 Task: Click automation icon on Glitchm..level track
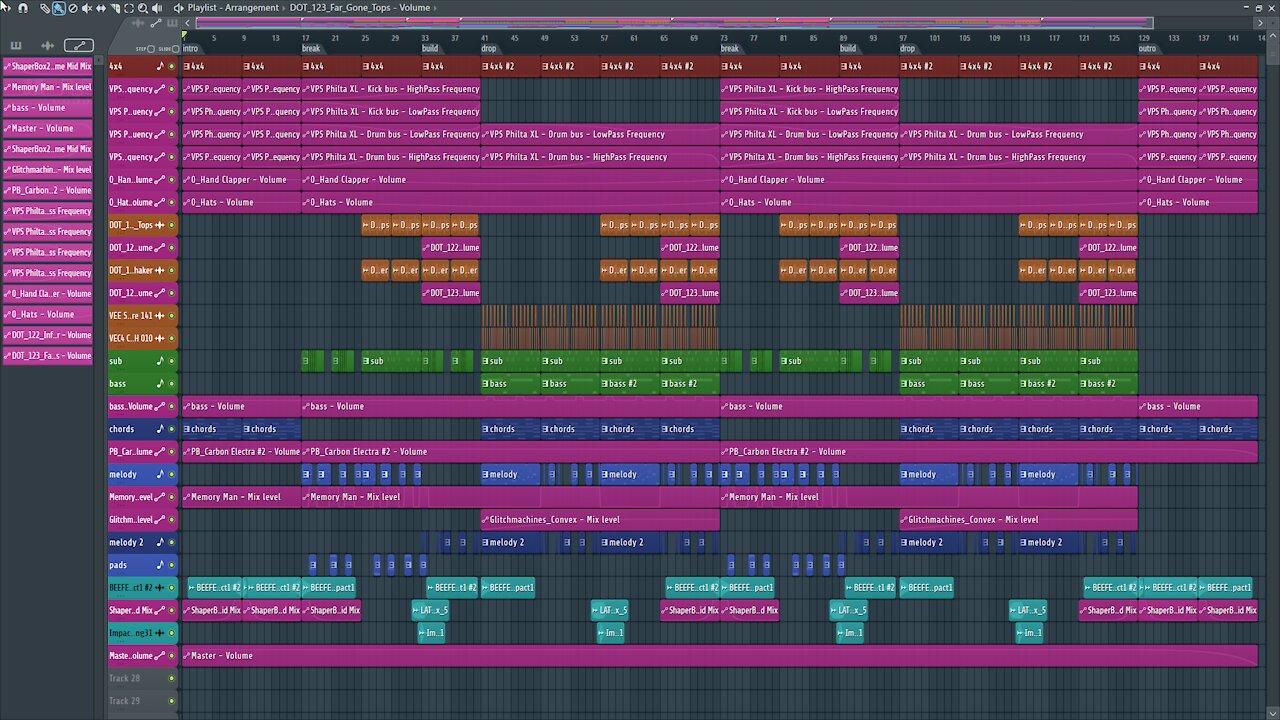coord(160,520)
